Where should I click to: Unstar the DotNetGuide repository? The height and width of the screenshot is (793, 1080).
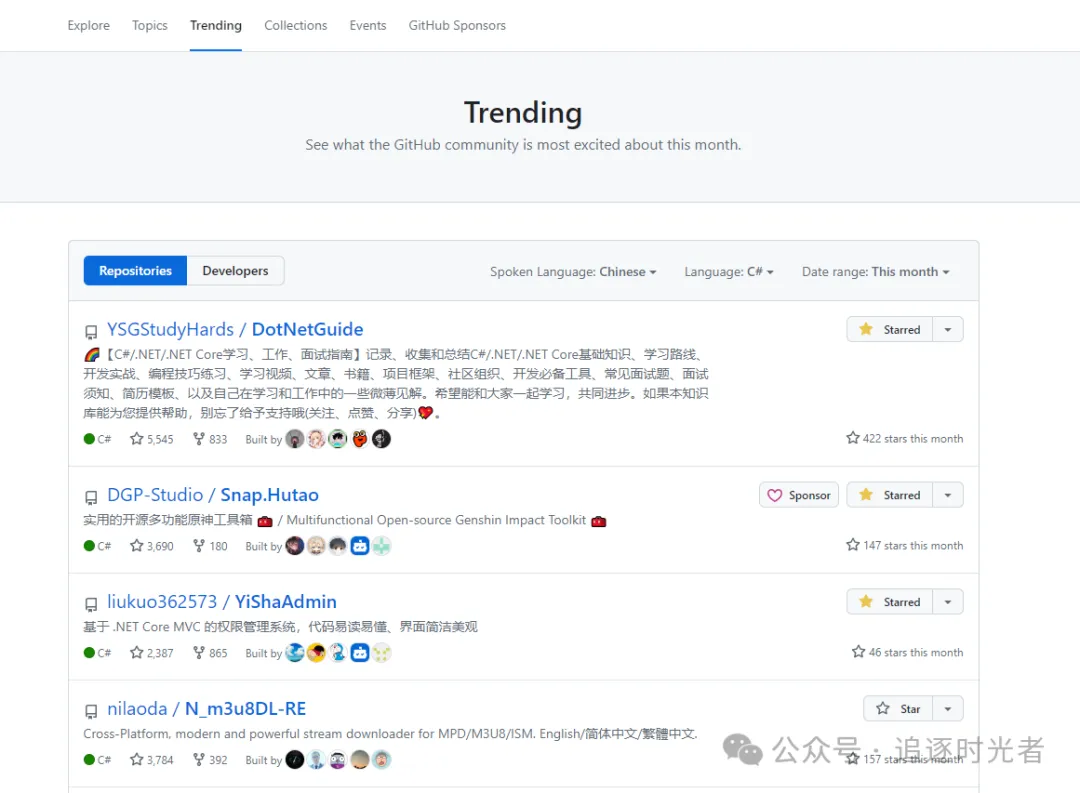889,329
